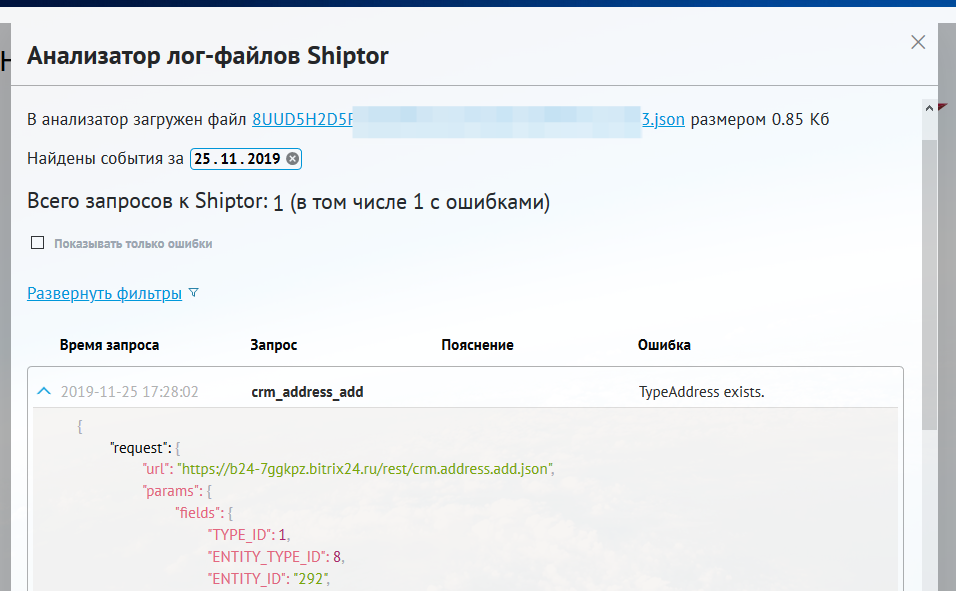Clear the 25.11.2019 date filter
Image resolution: width=956 pixels, height=591 pixels.
pos(293,159)
